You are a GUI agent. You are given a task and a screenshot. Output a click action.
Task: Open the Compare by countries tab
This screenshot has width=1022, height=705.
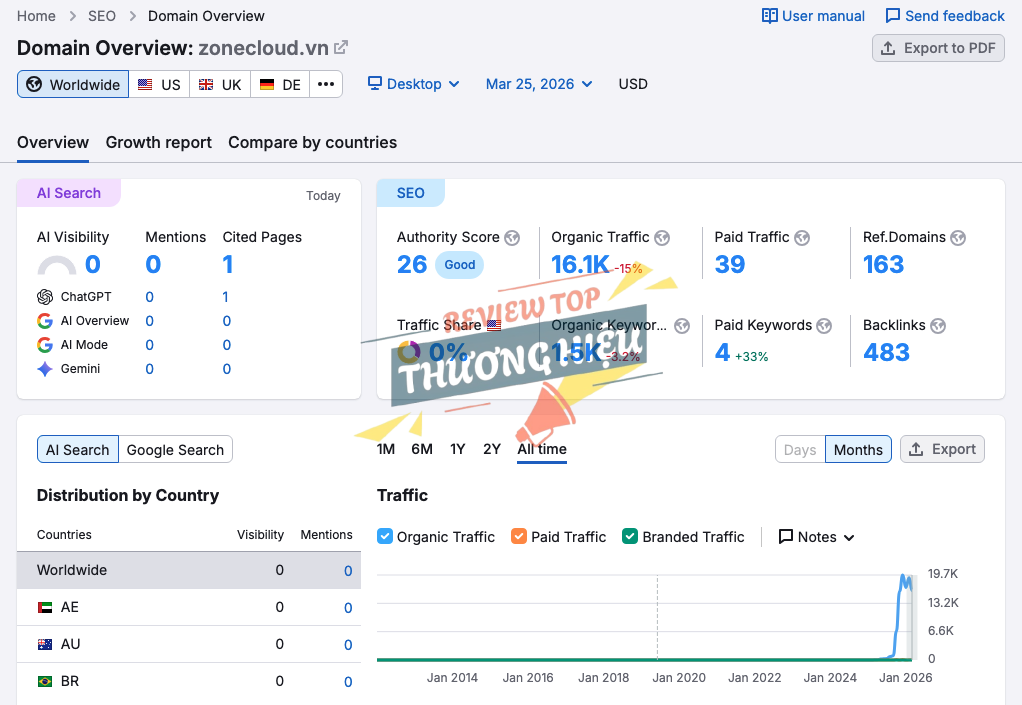[x=312, y=142]
